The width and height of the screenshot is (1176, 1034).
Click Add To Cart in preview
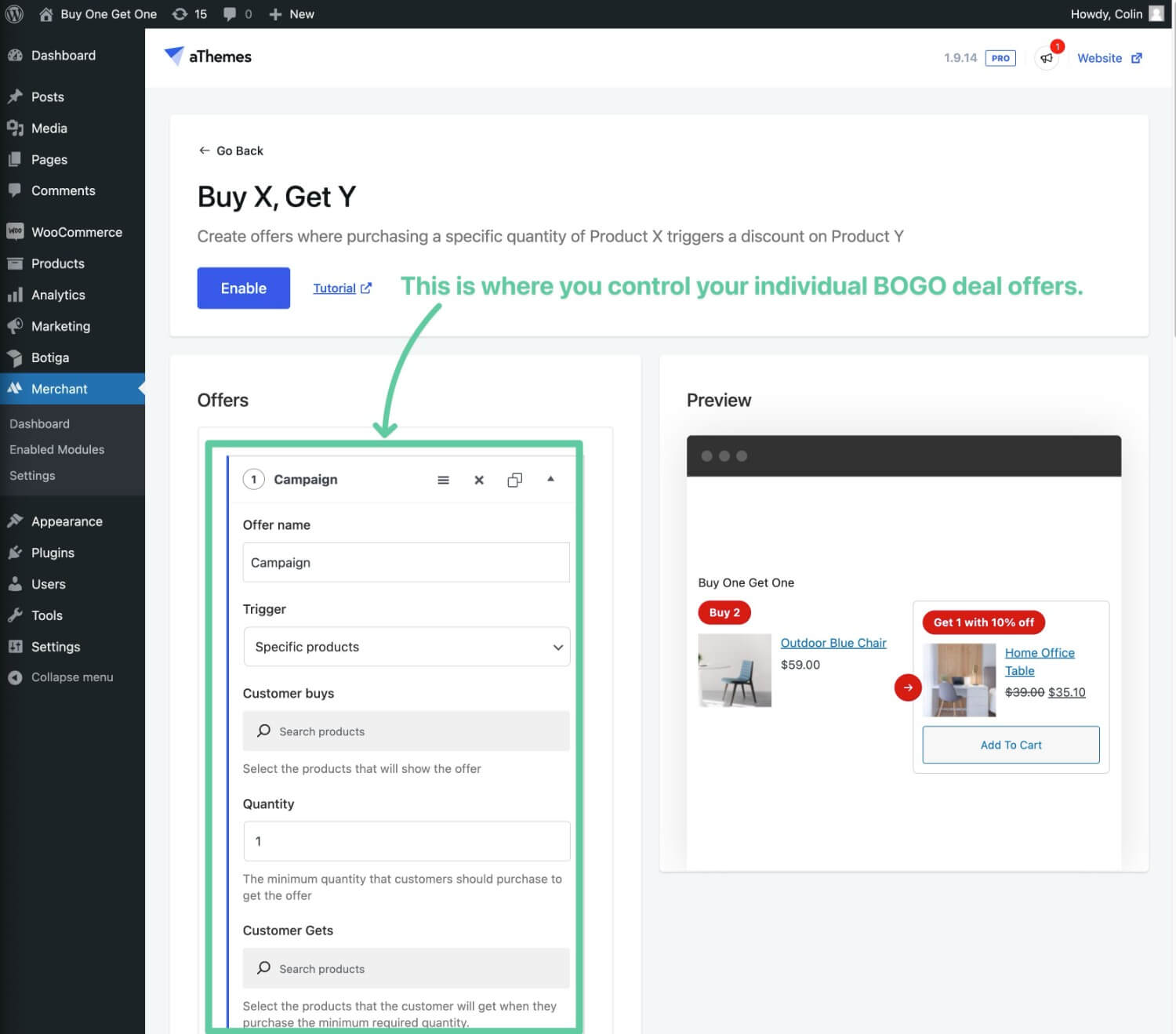coord(1011,745)
